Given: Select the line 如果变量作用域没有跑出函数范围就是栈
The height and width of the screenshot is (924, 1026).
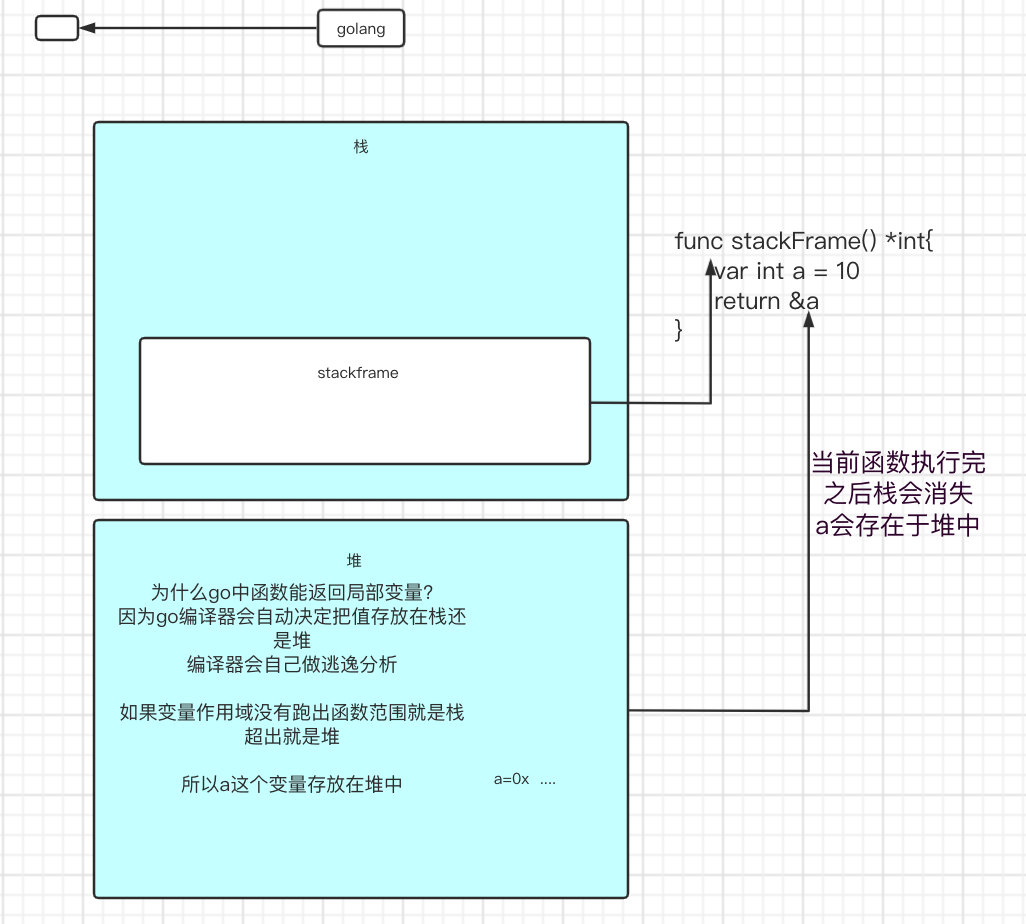Looking at the screenshot, I should coord(291,713).
